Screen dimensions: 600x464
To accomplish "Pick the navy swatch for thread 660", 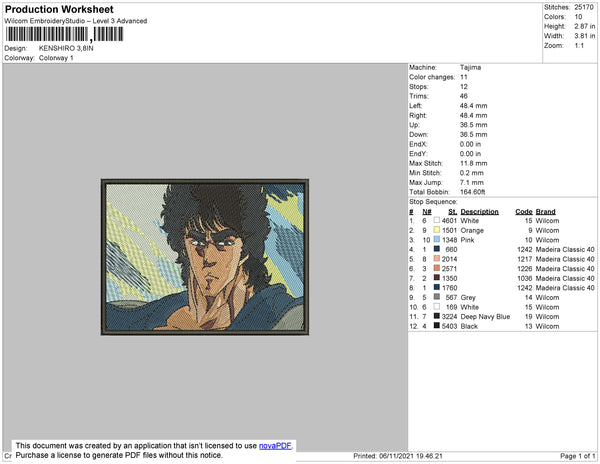I will pyautogui.click(x=437, y=249).
